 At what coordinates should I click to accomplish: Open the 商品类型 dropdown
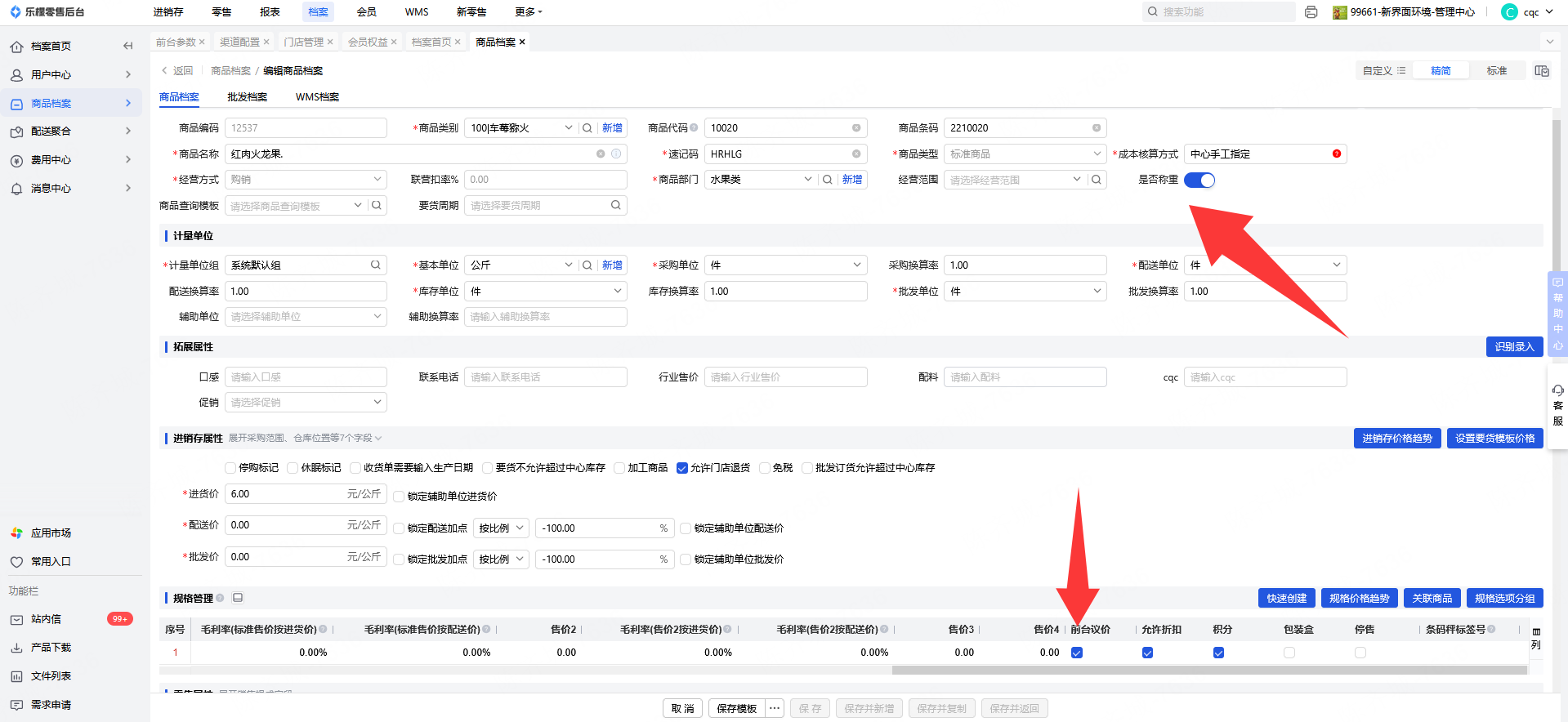pyautogui.click(x=1025, y=154)
